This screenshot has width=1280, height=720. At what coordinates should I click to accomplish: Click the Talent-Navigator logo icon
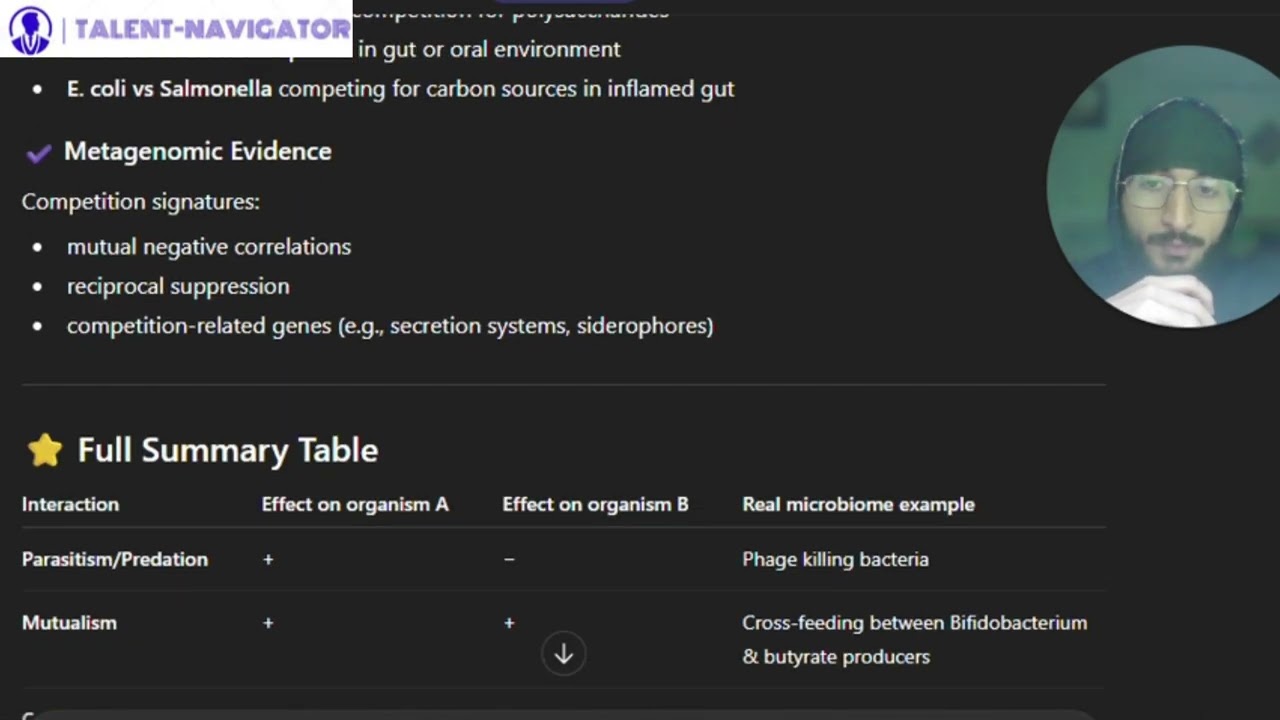point(29,30)
